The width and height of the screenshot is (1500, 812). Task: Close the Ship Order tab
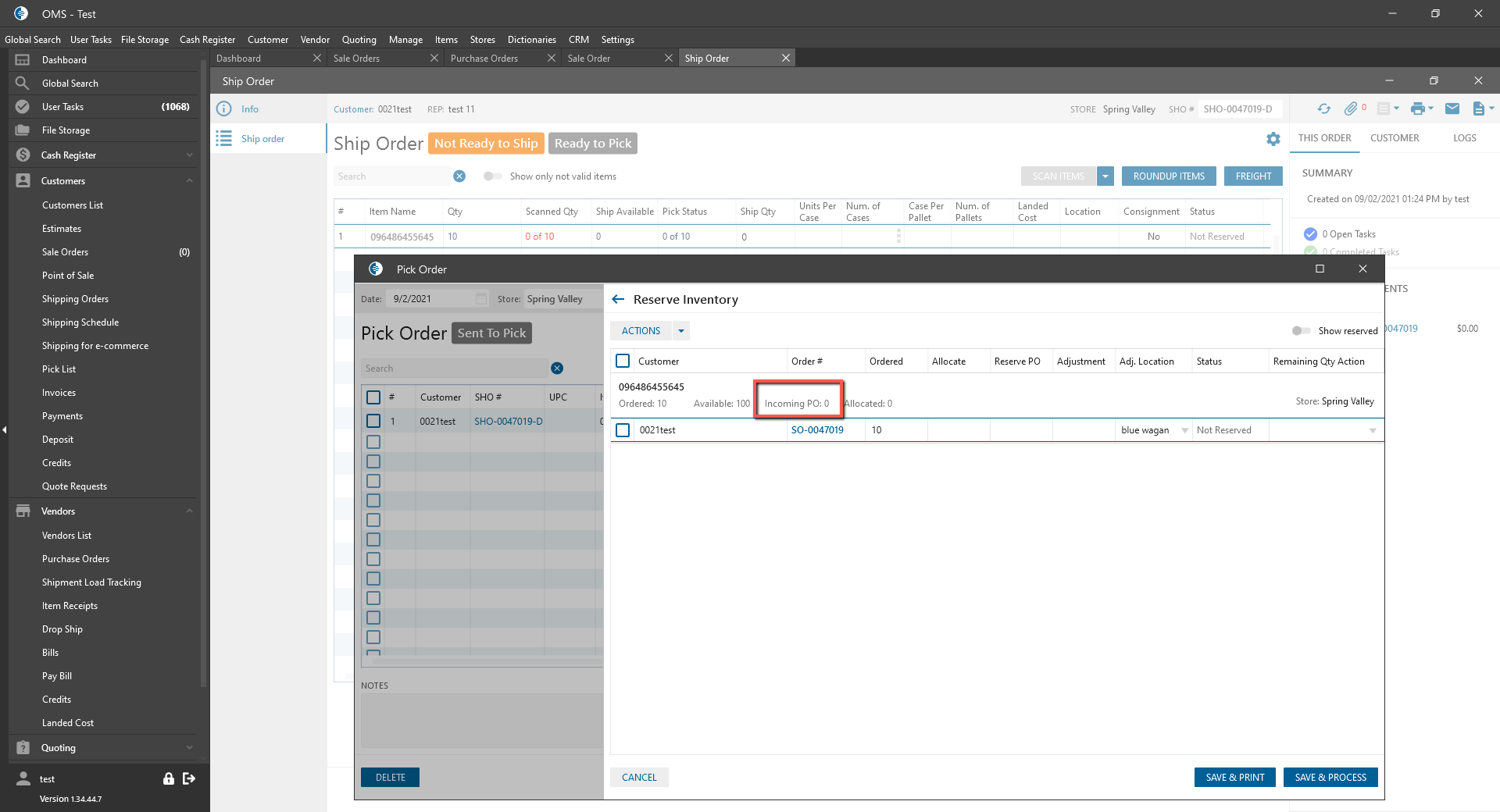786,59
